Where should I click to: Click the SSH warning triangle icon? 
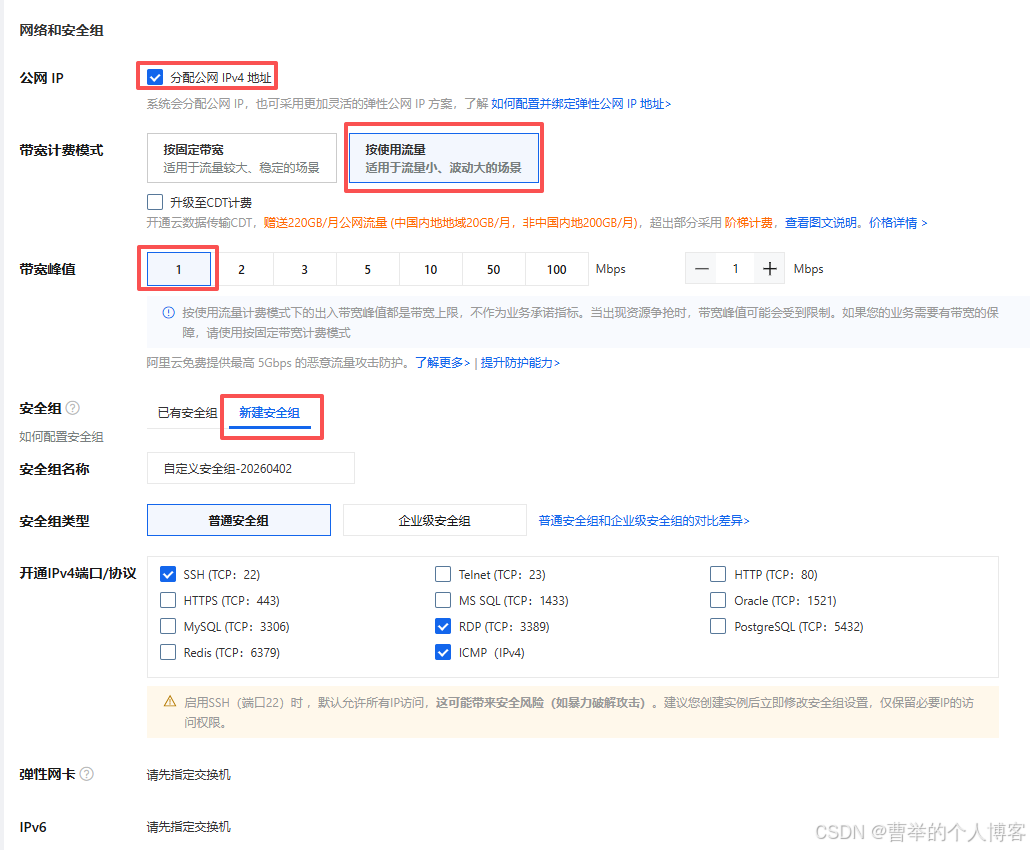coord(170,702)
